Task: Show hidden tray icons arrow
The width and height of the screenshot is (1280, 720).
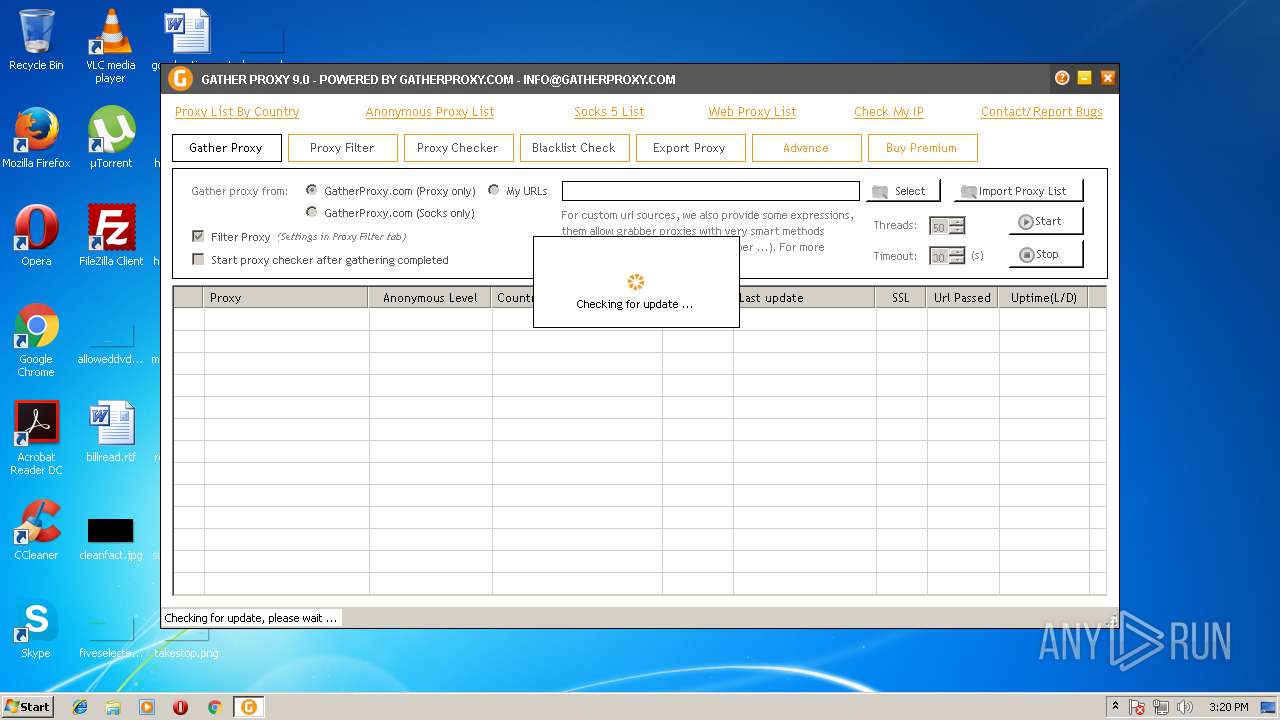Action: point(1115,706)
